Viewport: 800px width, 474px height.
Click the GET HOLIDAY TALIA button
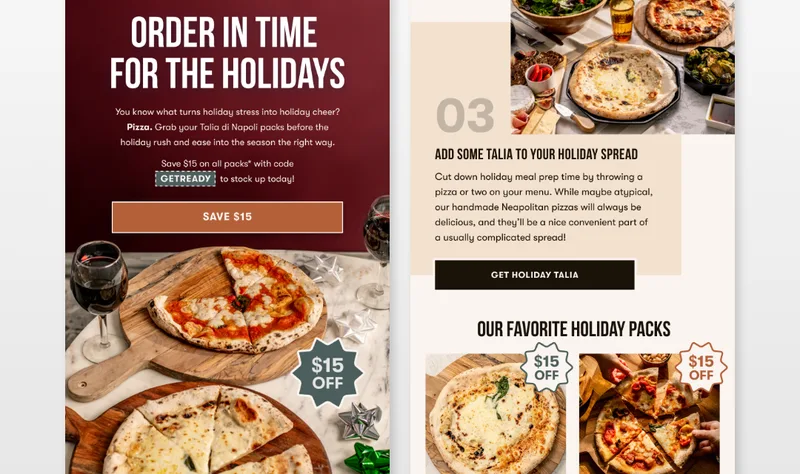pyautogui.click(x=535, y=275)
